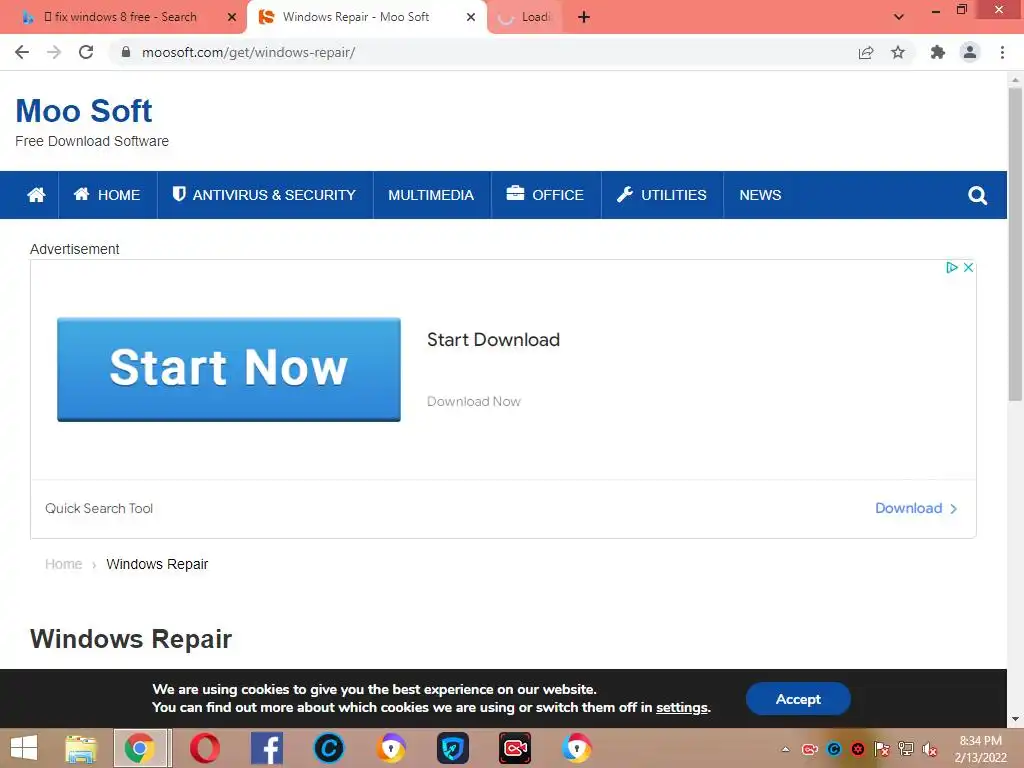Open the blue C app on the taskbar
The width and height of the screenshot is (1024, 768).
[x=328, y=748]
